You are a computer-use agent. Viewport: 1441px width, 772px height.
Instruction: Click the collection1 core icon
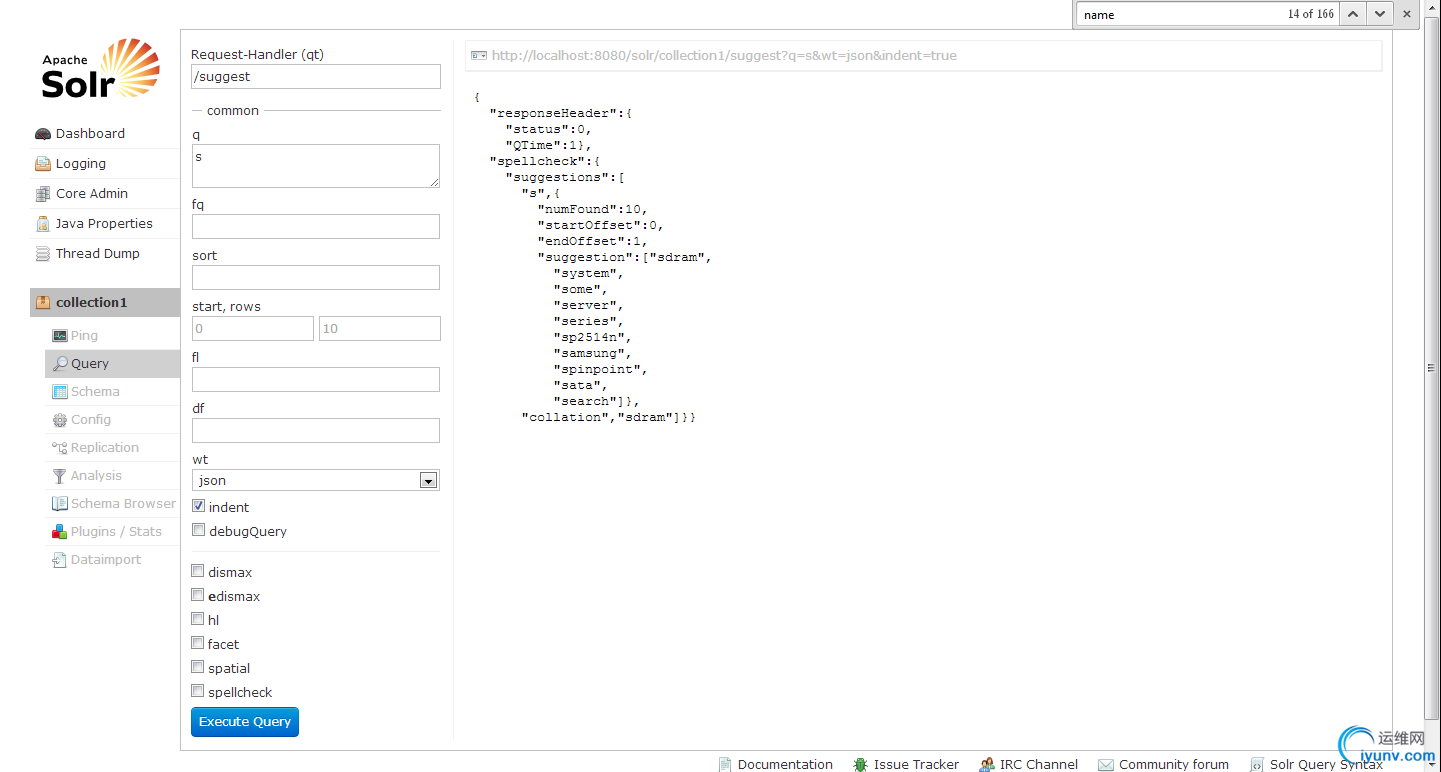42,302
